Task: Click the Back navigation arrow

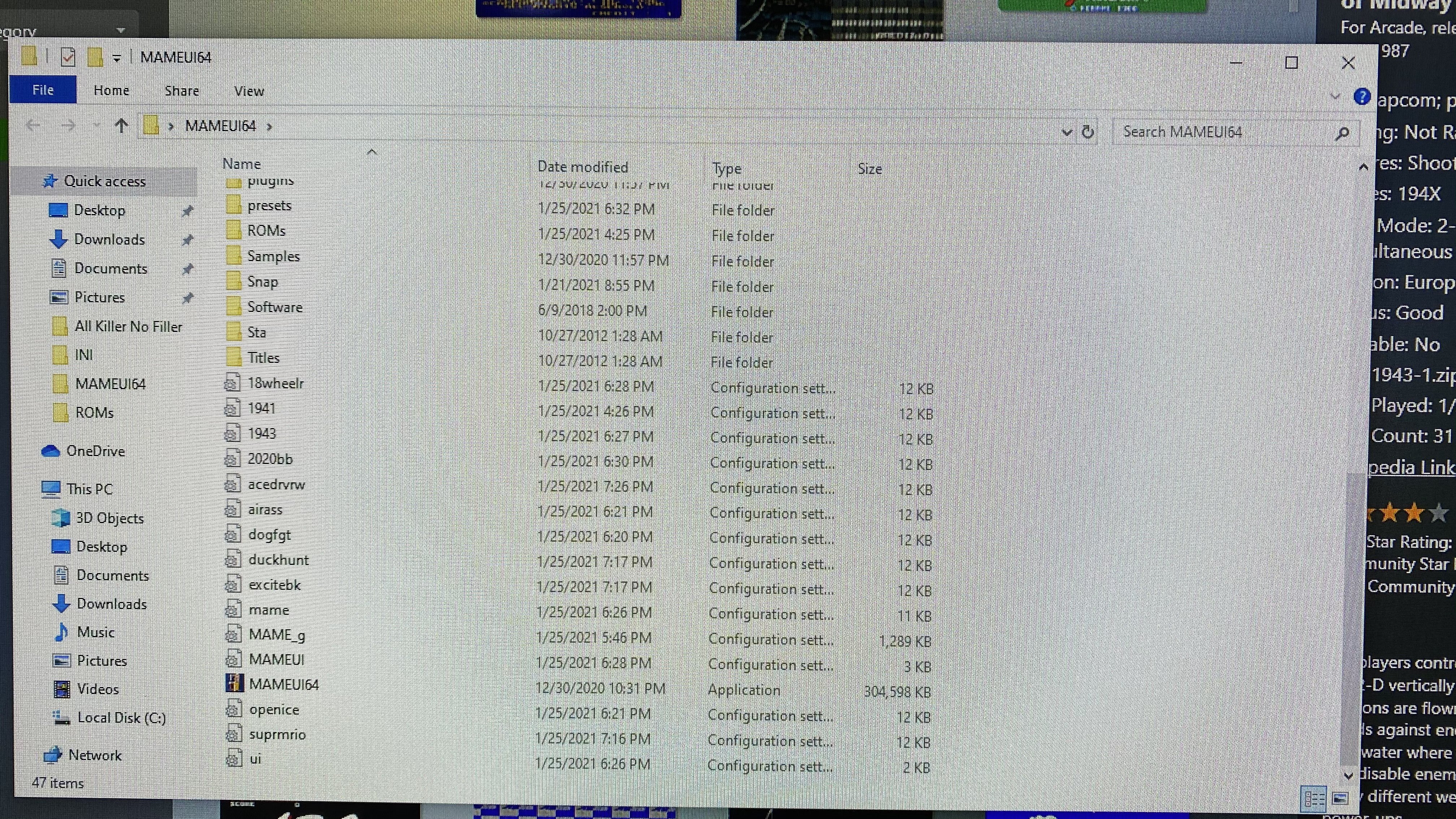Action: (x=33, y=125)
